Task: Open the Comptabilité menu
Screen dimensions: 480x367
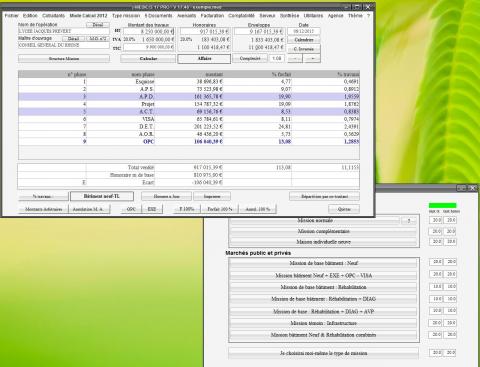Action: coord(242,16)
